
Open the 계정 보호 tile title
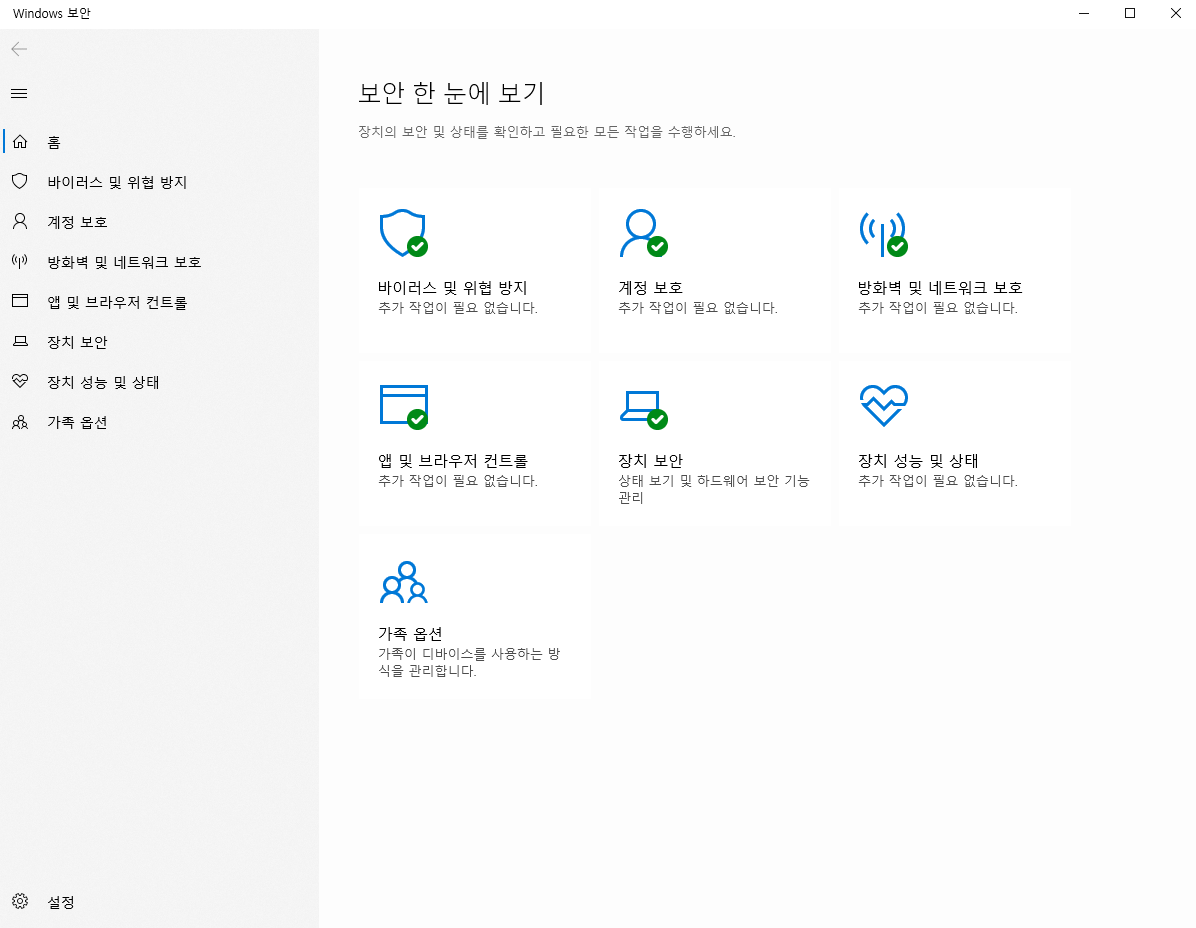tap(650, 287)
